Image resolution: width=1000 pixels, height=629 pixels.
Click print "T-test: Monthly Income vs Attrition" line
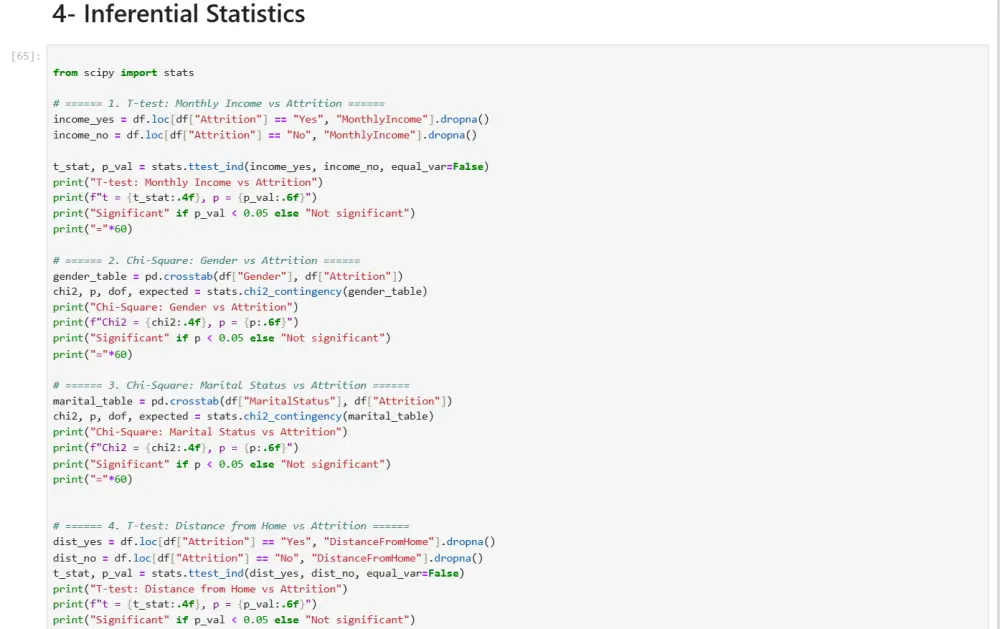188,182
